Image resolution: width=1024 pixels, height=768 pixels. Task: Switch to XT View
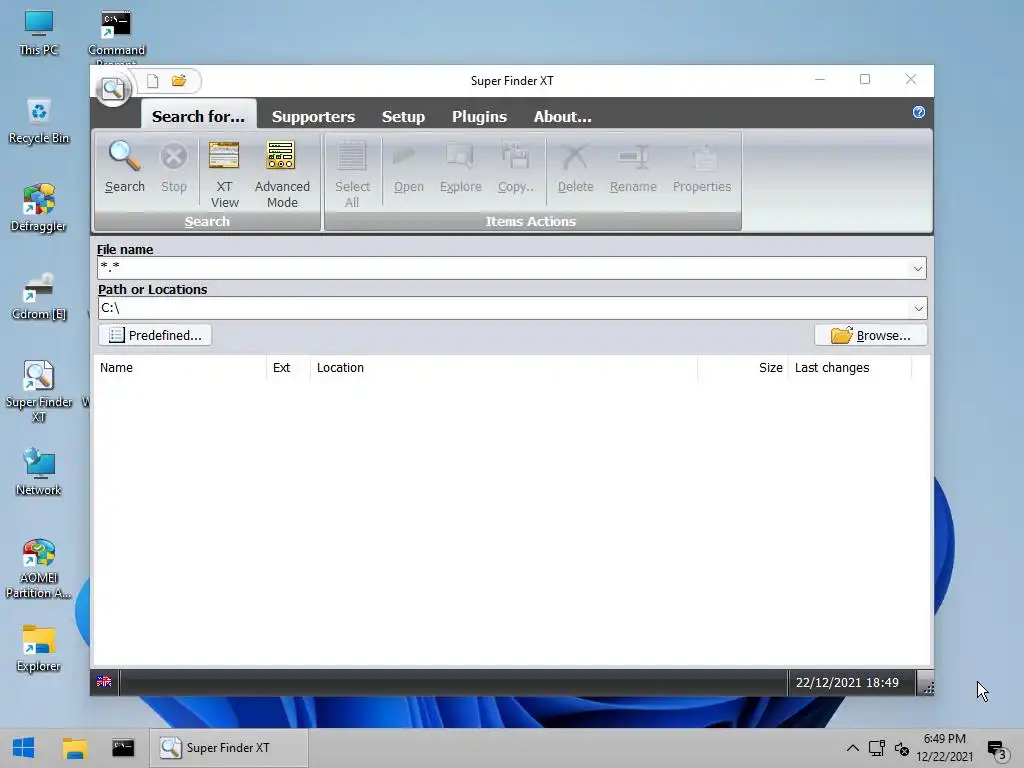[x=224, y=174]
